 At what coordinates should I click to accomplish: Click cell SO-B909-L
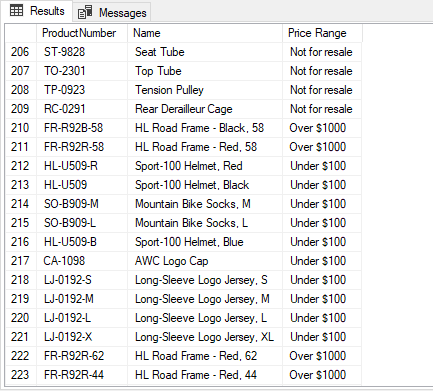pyautogui.click(x=82, y=223)
